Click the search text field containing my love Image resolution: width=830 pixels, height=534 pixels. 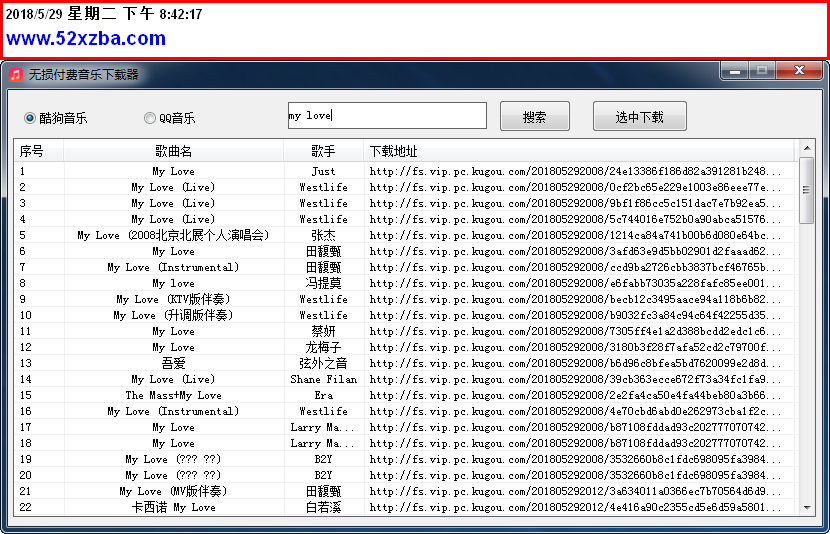387,116
